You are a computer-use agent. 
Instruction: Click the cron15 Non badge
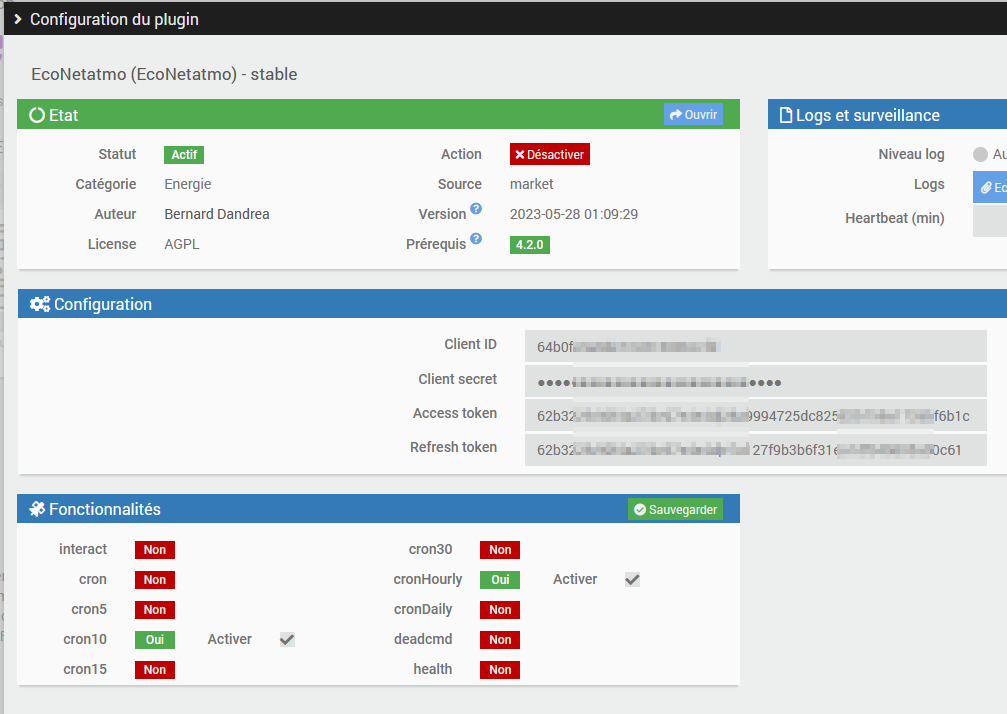tap(155, 670)
